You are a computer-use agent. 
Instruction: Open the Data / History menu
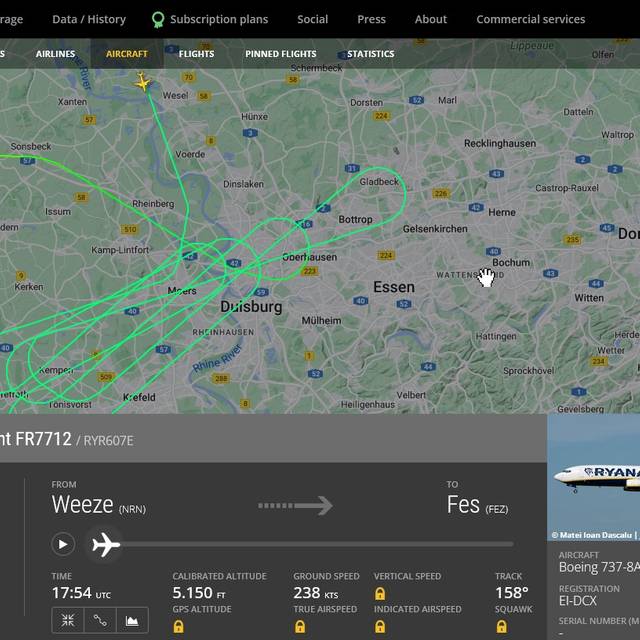pos(89,19)
